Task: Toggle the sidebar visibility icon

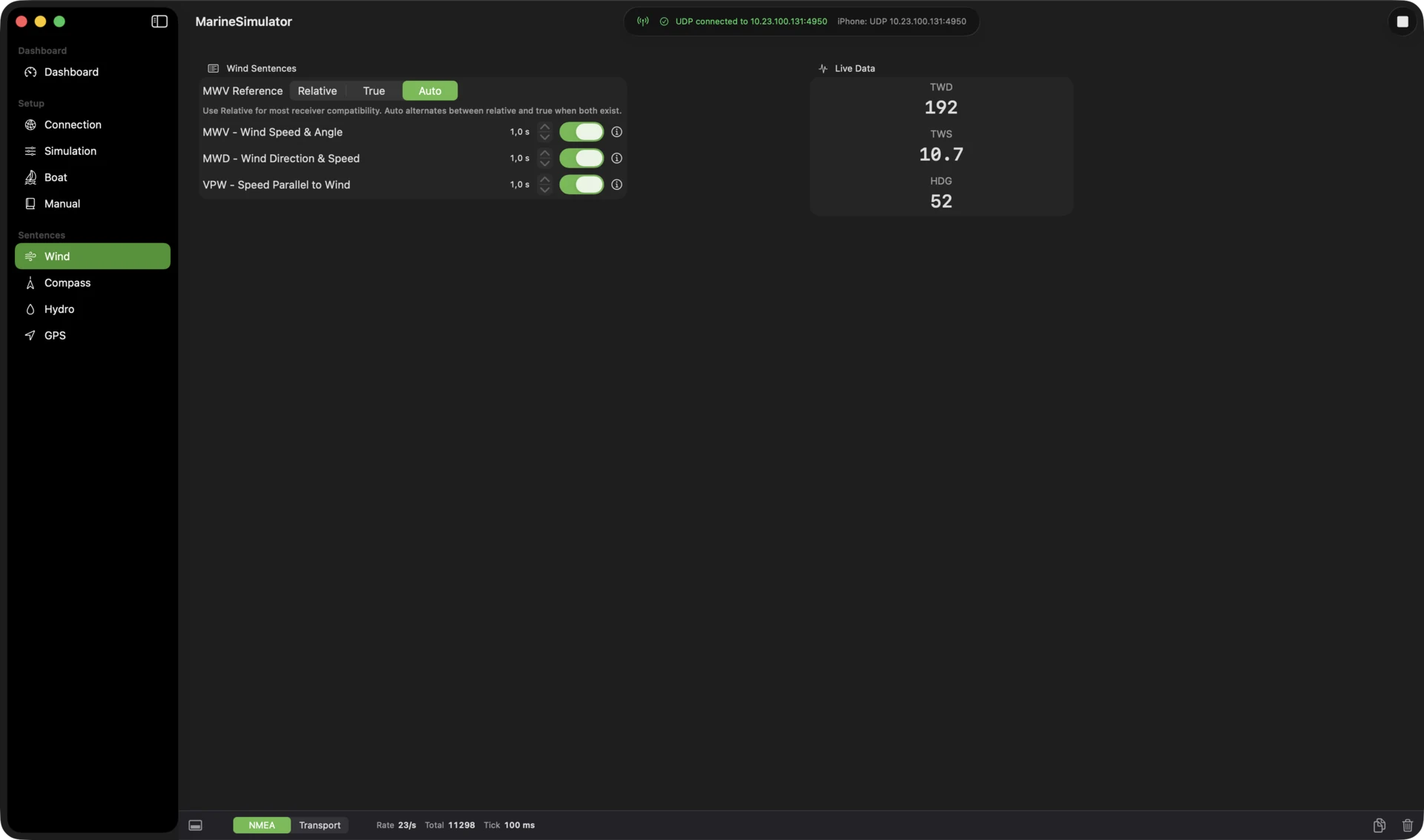Action: pyautogui.click(x=159, y=22)
